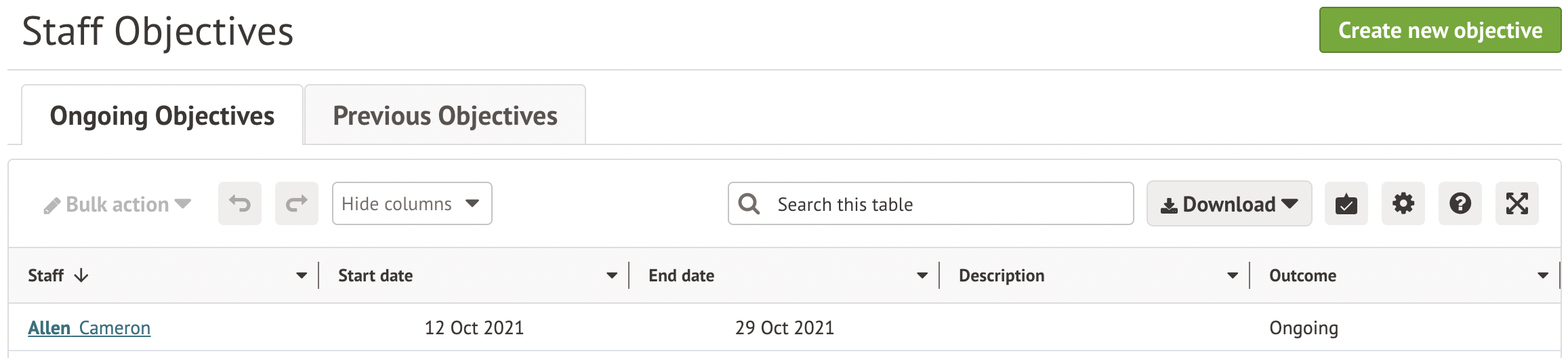
Task: Open the Start date column menu
Action: [x=612, y=275]
